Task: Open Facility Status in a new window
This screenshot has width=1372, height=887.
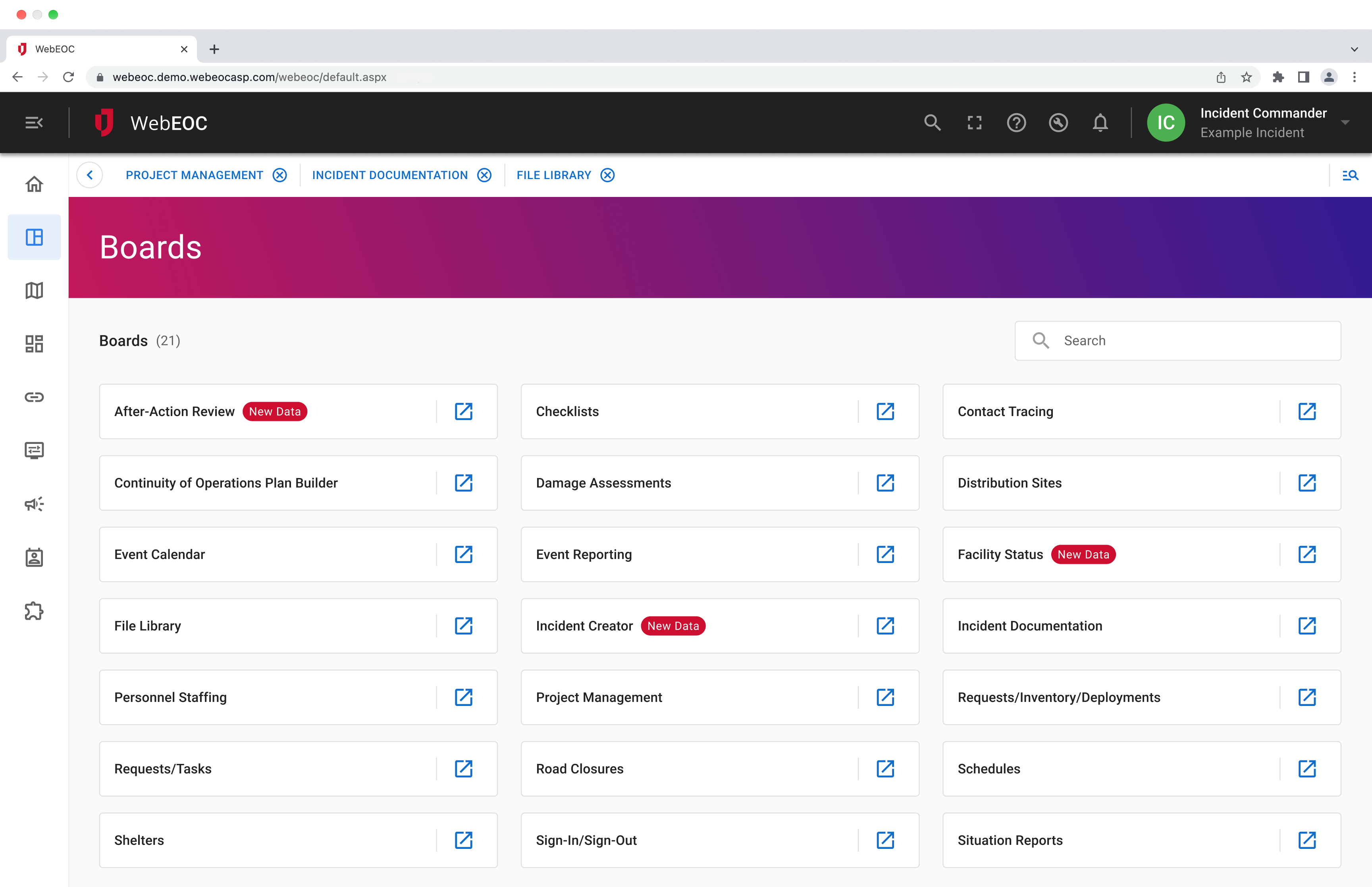Action: click(1307, 554)
